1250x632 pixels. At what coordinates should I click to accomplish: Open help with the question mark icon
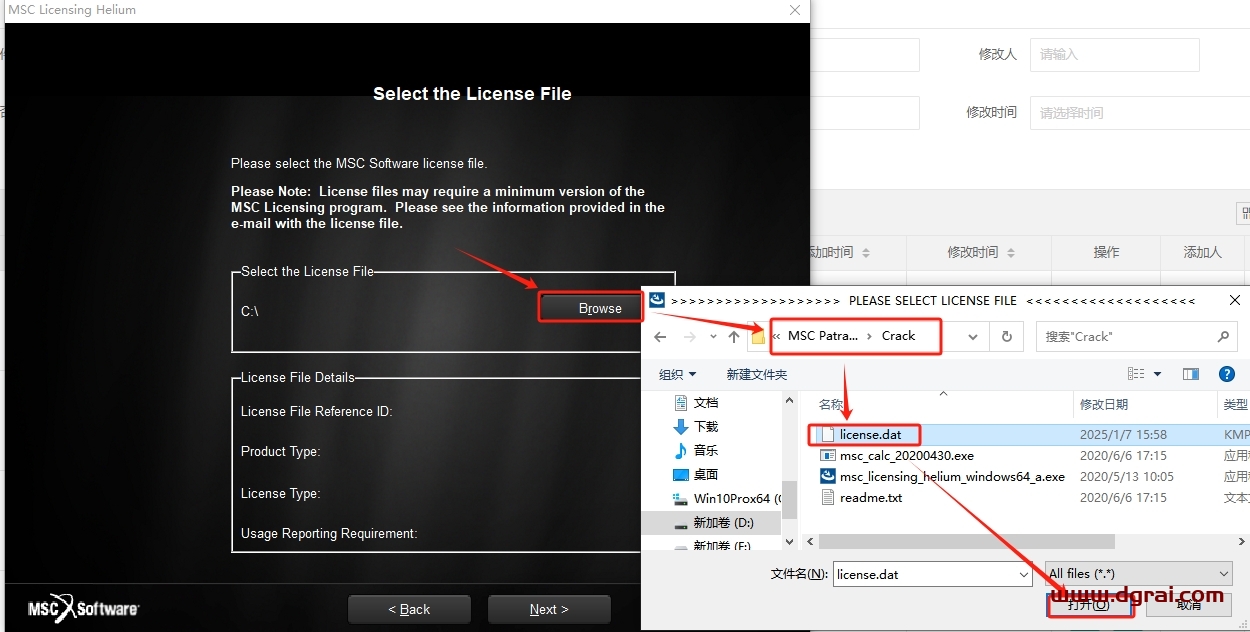tap(1227, 374)
